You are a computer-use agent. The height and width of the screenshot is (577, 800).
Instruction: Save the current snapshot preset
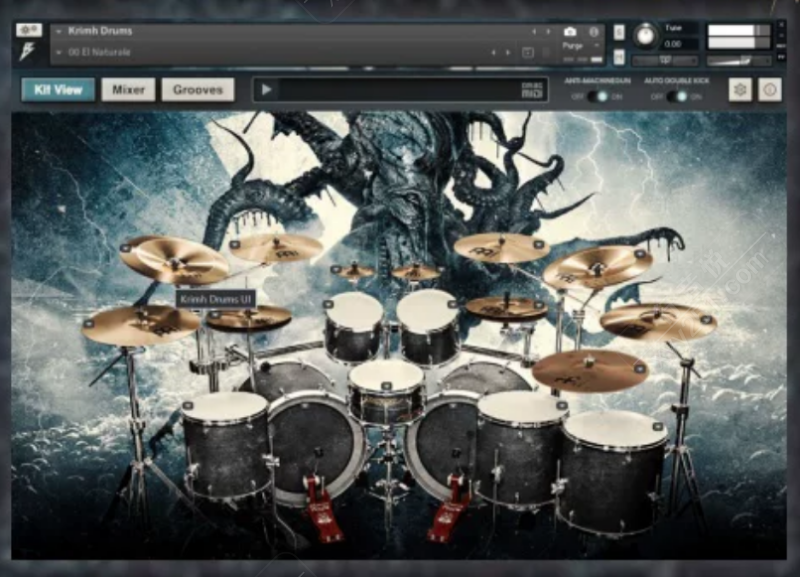point(528,53)
